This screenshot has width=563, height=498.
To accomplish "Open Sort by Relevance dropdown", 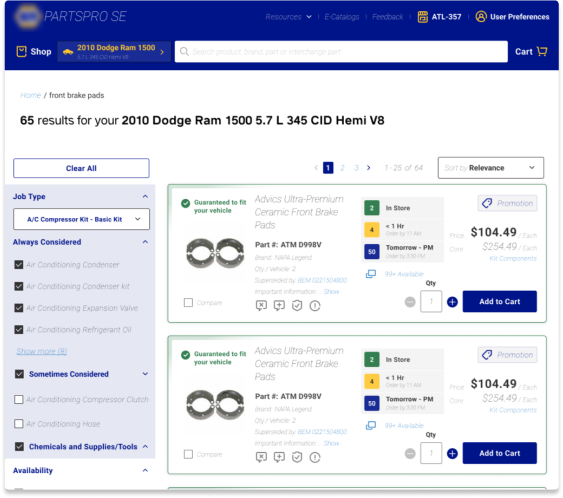I will (x=490, y=168).
